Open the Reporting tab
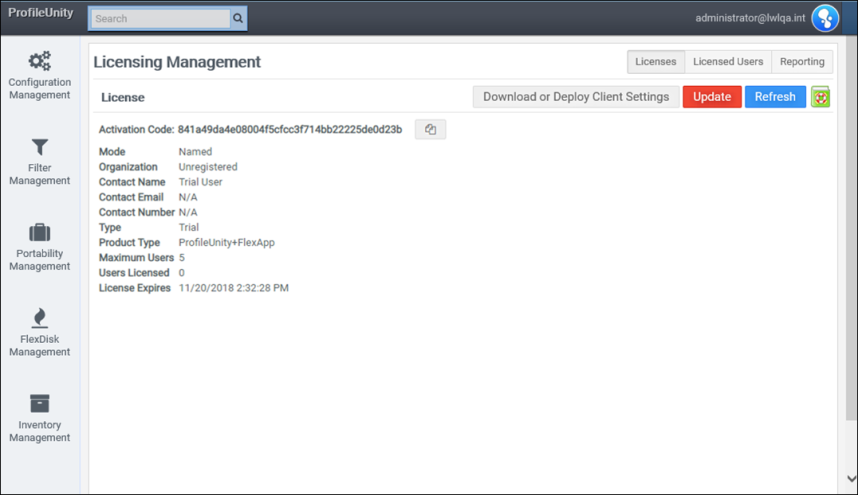Image resolution: width=858 pixels, height=495 pixels. tap(802, 62)
